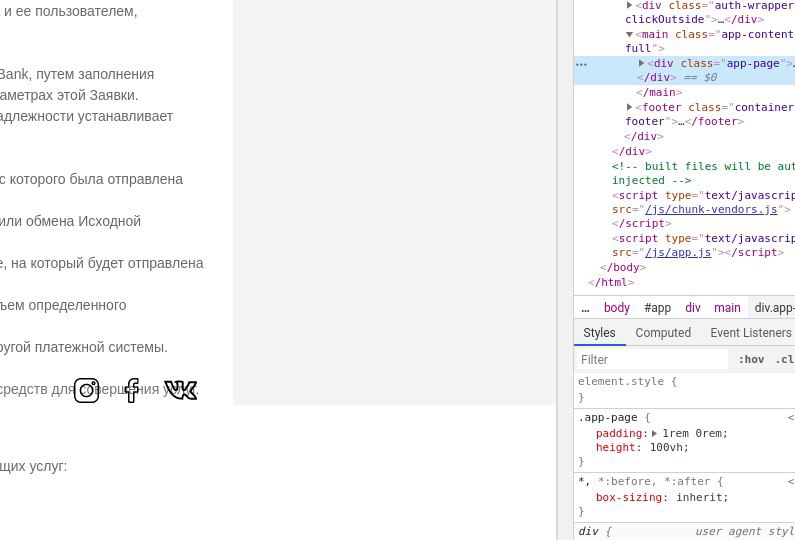Image resolution: width=795 pixels, height=540 pixels.
Task: Expand the div class="app-page" node
Action: [641, 63]
